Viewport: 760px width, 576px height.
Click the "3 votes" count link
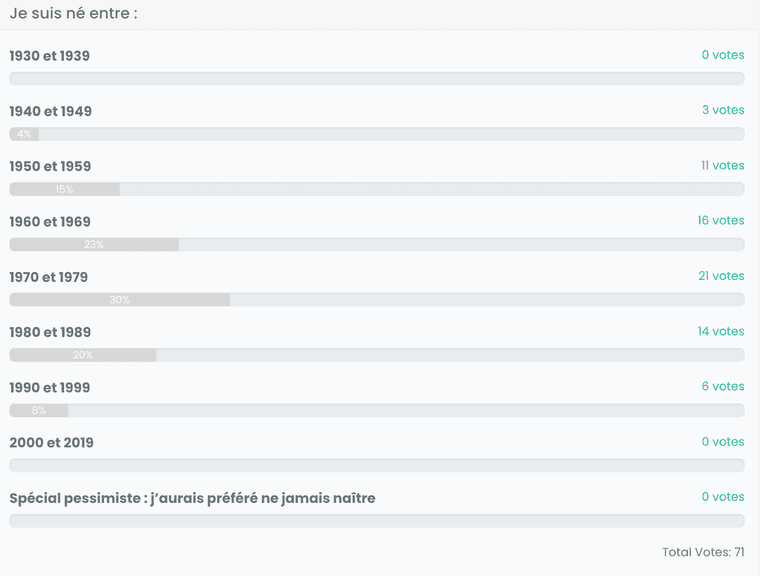click(723, 110)
